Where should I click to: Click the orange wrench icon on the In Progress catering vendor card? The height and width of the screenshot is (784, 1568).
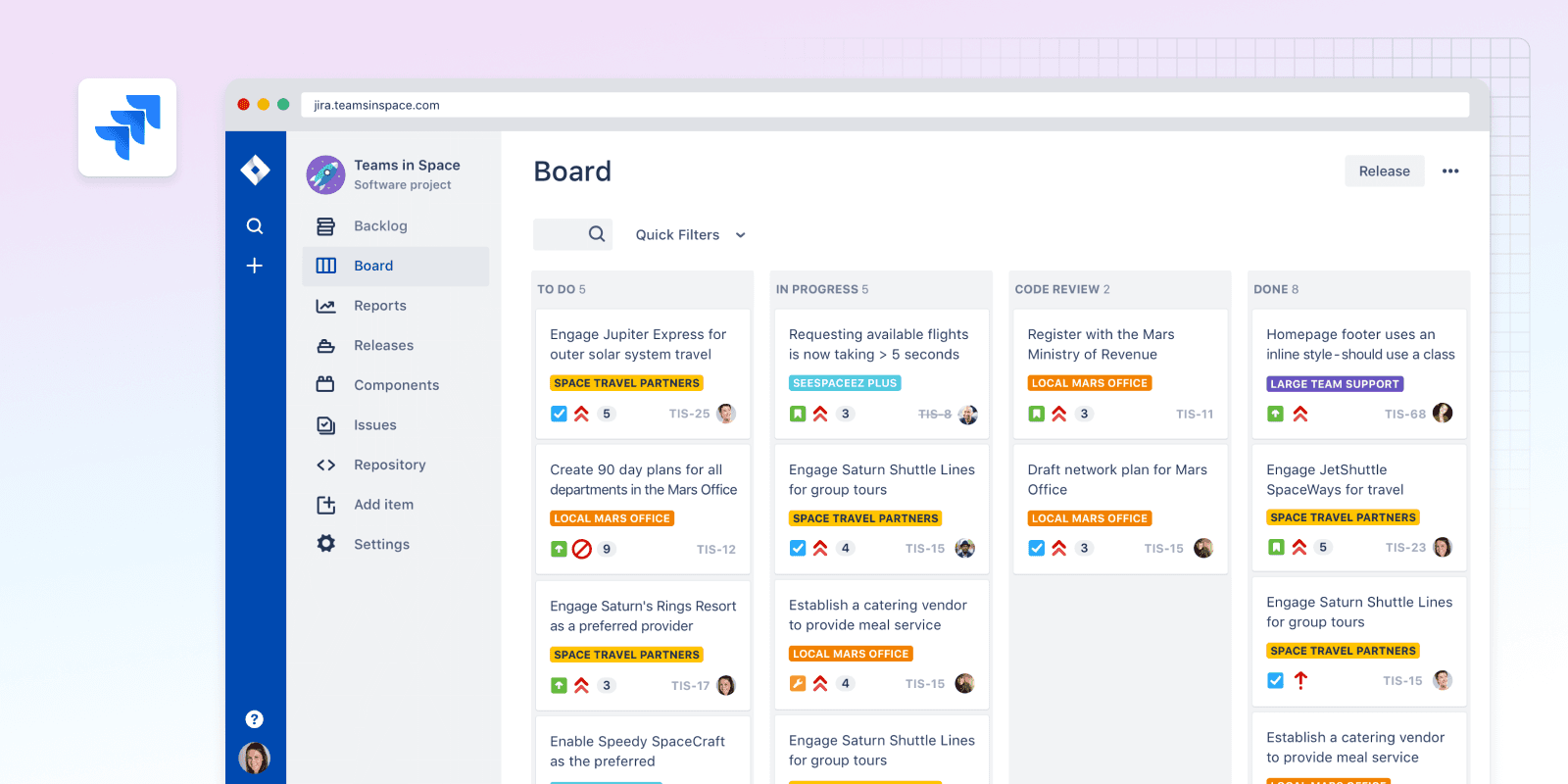point(798,683)
